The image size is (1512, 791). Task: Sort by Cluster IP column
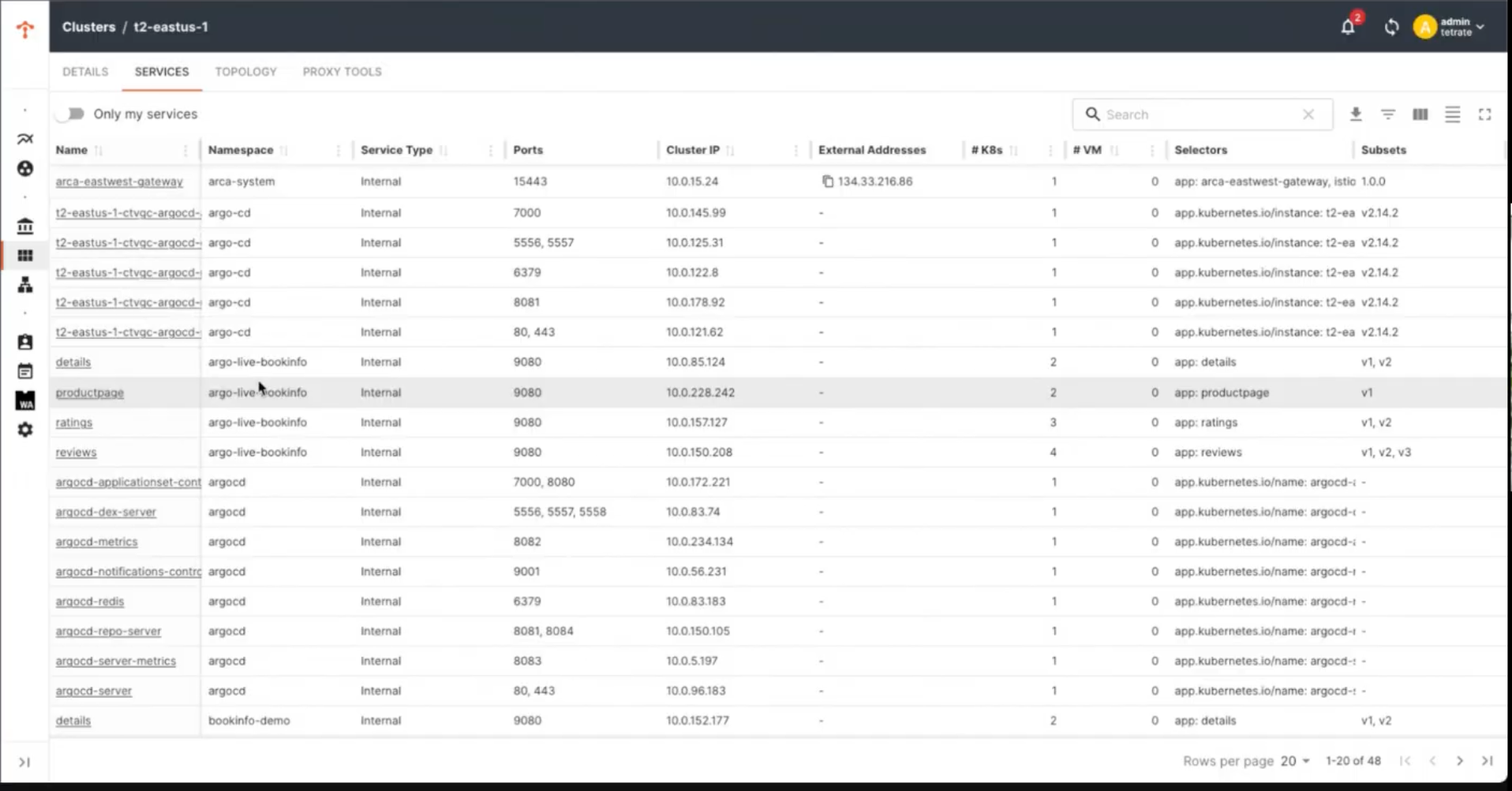[x=730, y=150]
